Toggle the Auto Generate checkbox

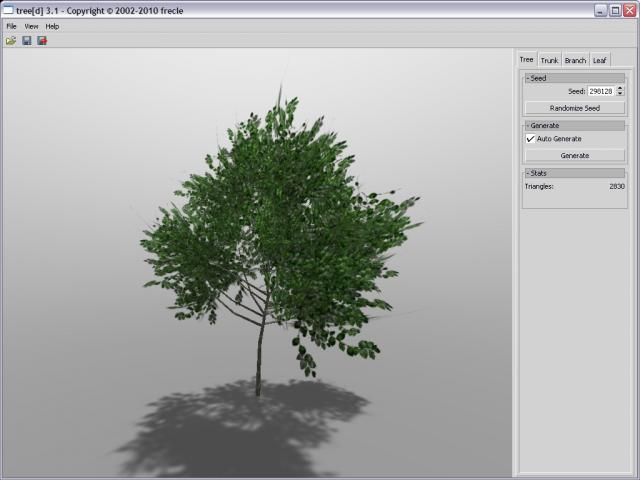531,139
